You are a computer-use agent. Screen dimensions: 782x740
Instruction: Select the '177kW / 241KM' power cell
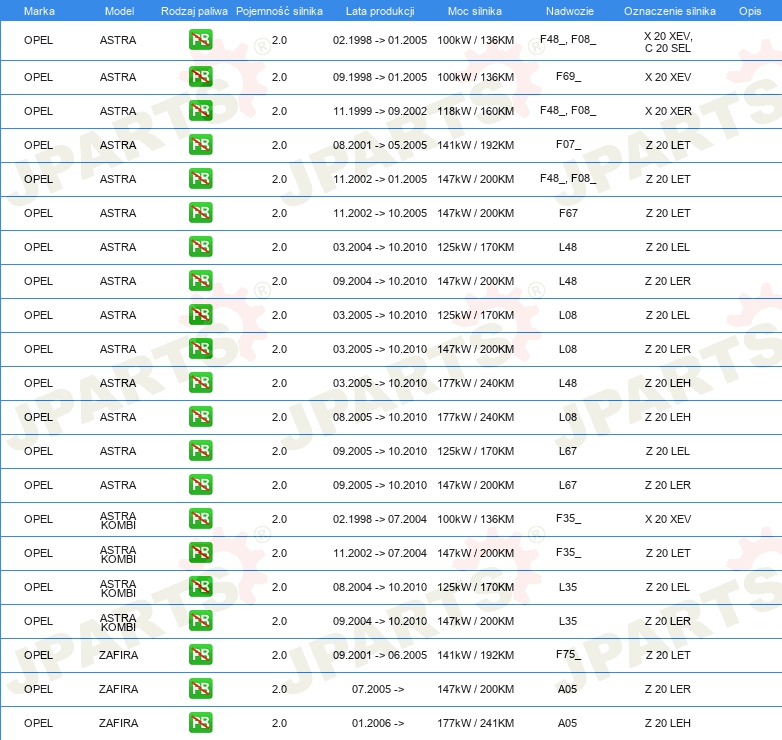(476, 723)
